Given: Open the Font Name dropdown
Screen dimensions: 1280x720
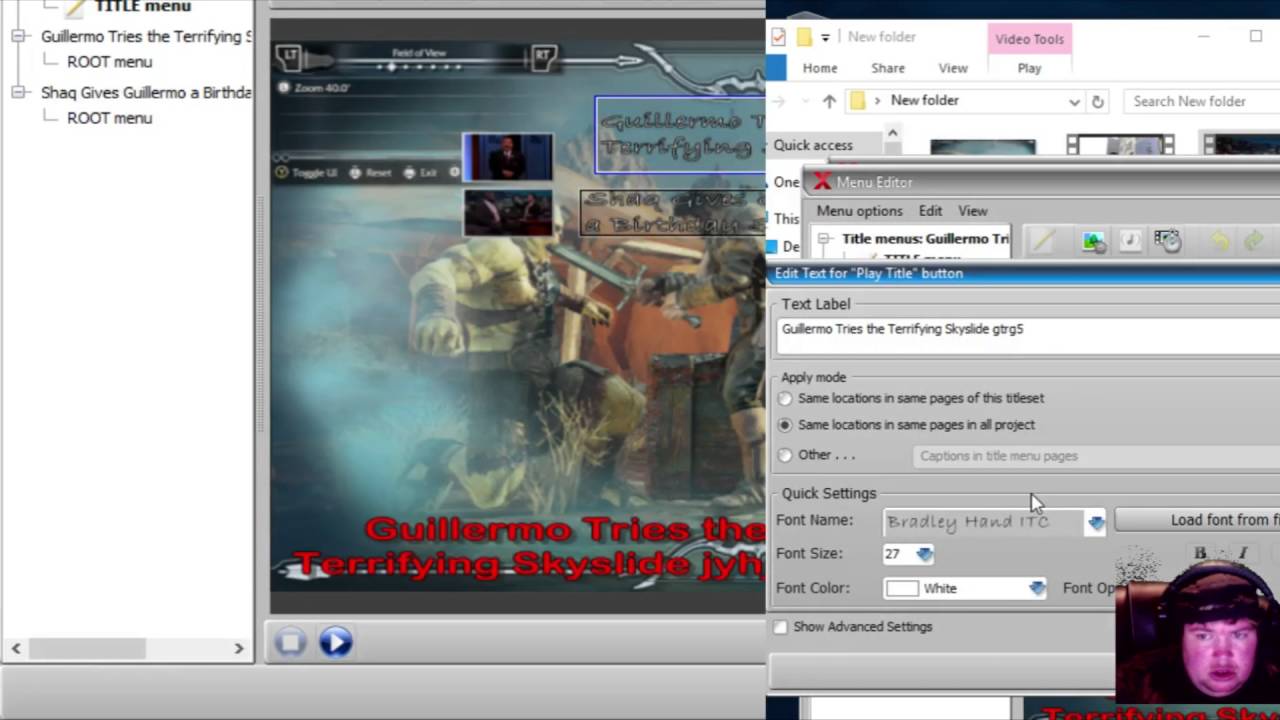Looking at the screenshot, I should 1096,522.
